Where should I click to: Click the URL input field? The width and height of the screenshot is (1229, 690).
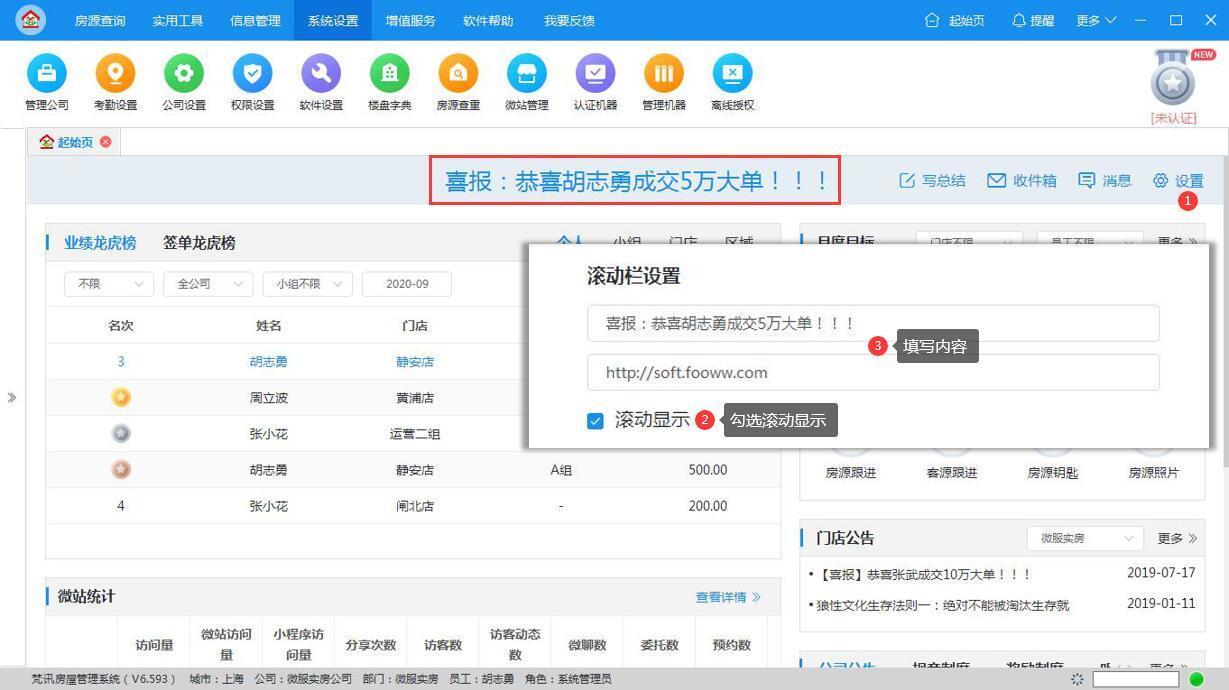click(872, 371)
